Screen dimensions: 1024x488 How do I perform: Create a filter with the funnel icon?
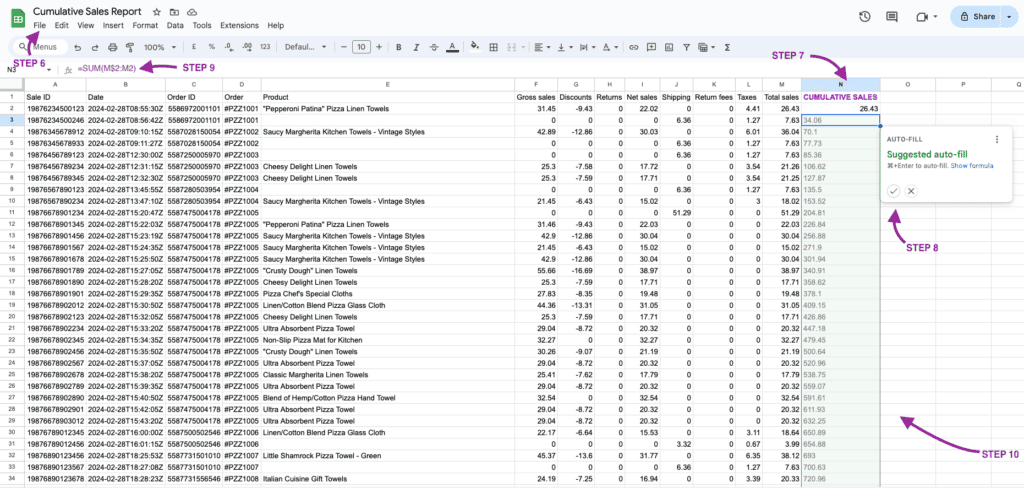coord(686,47)
